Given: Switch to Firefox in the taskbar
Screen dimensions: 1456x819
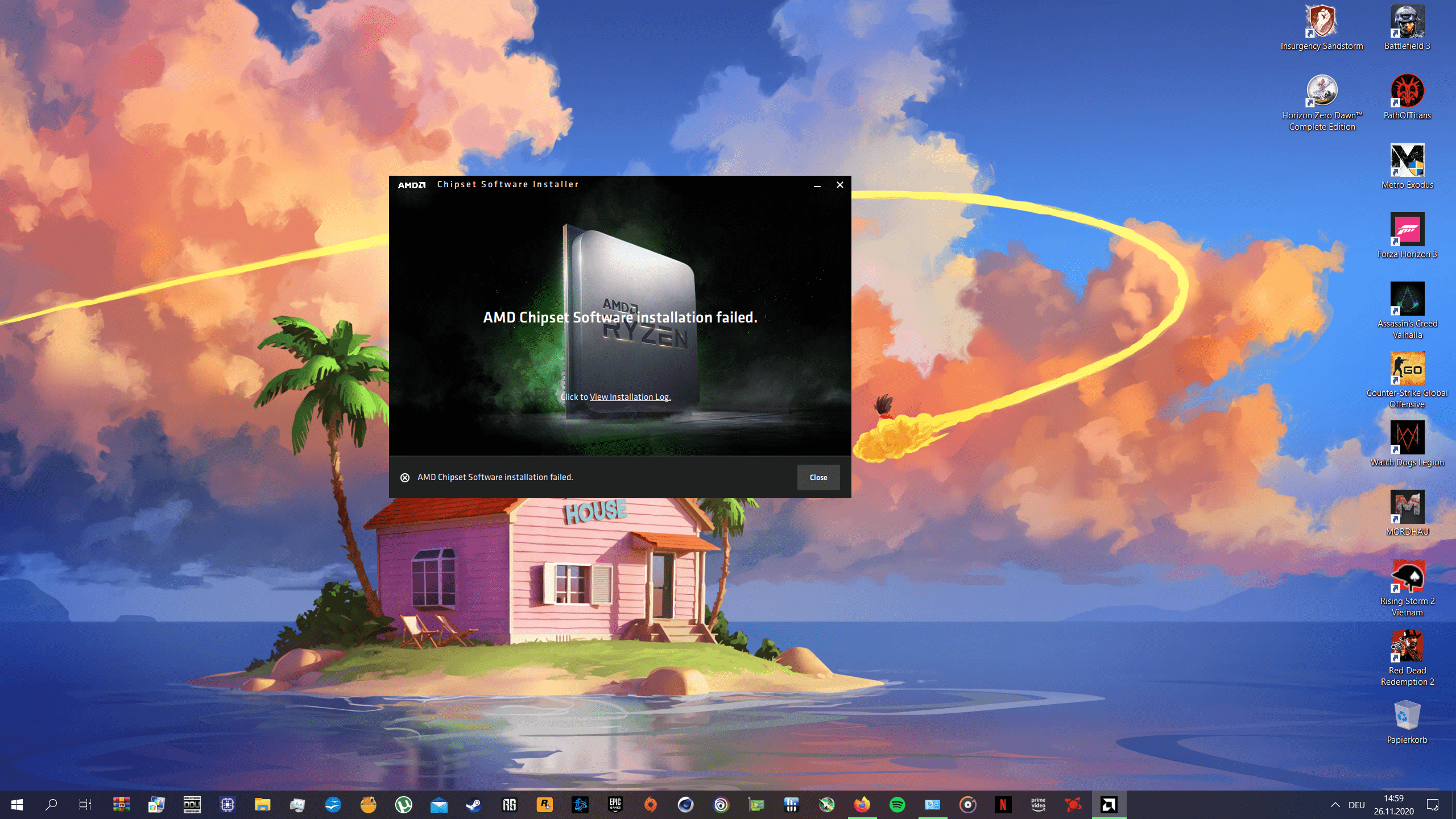Looking at the screenshot, I should click(862, 805).
